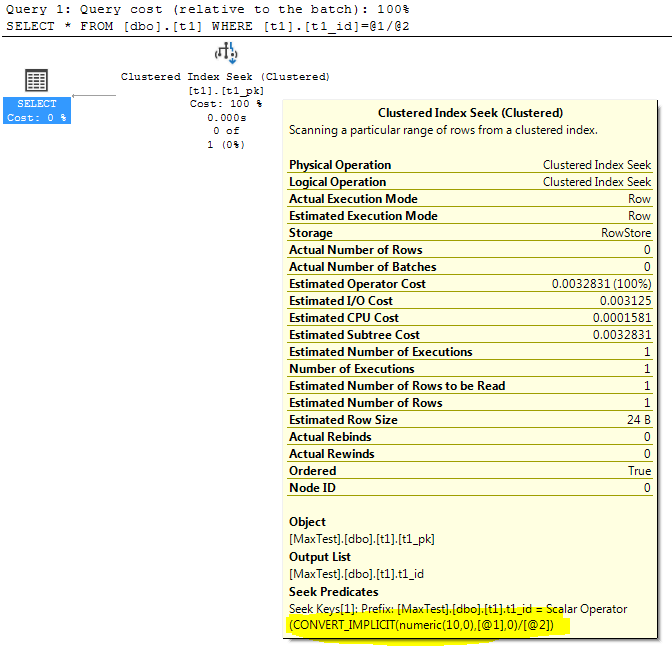Click the Seek Keys[1] Prefix predicate line
Screen dimensions: 672x651
[458, 609]
